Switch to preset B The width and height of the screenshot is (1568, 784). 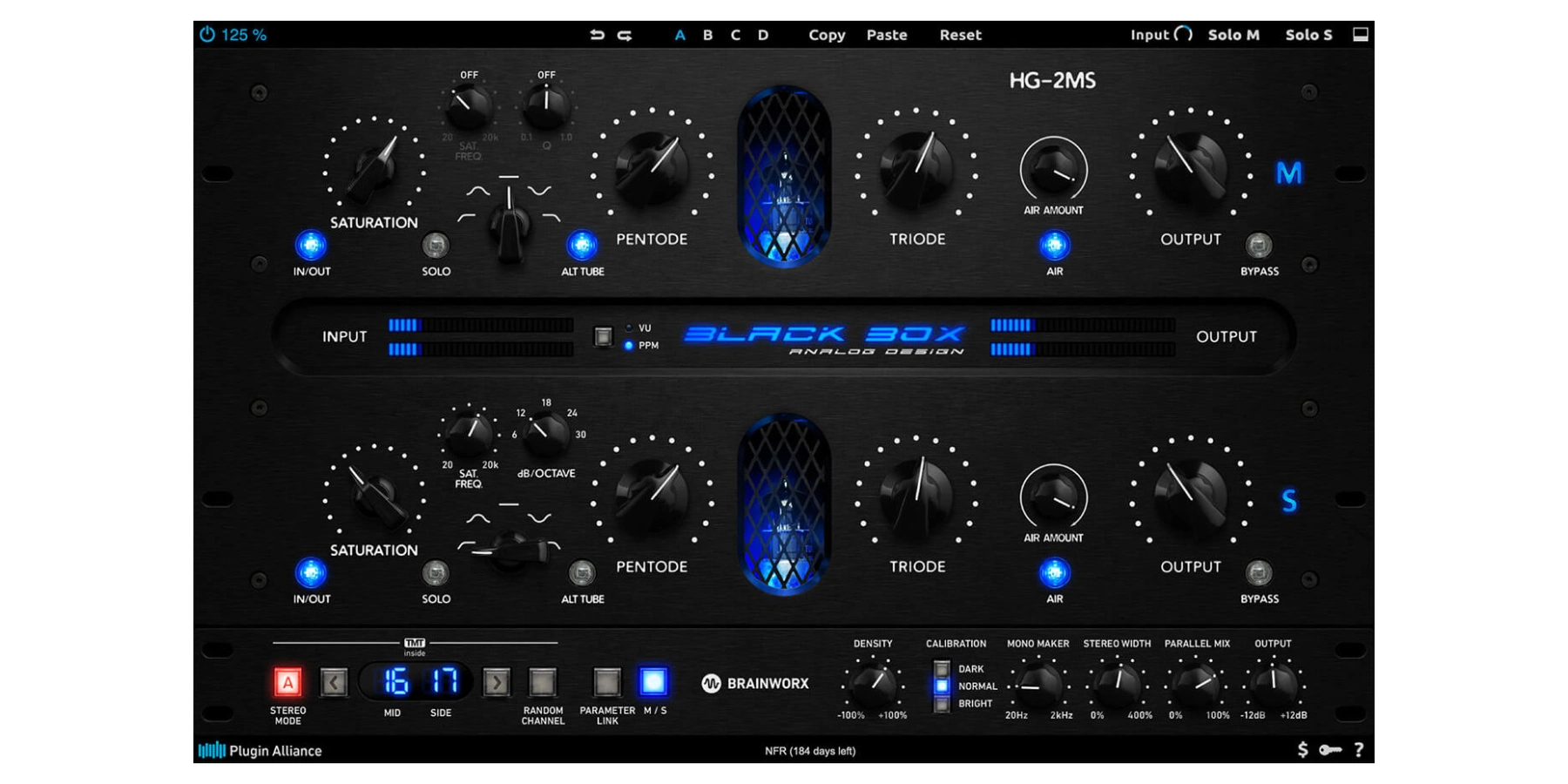706,35
